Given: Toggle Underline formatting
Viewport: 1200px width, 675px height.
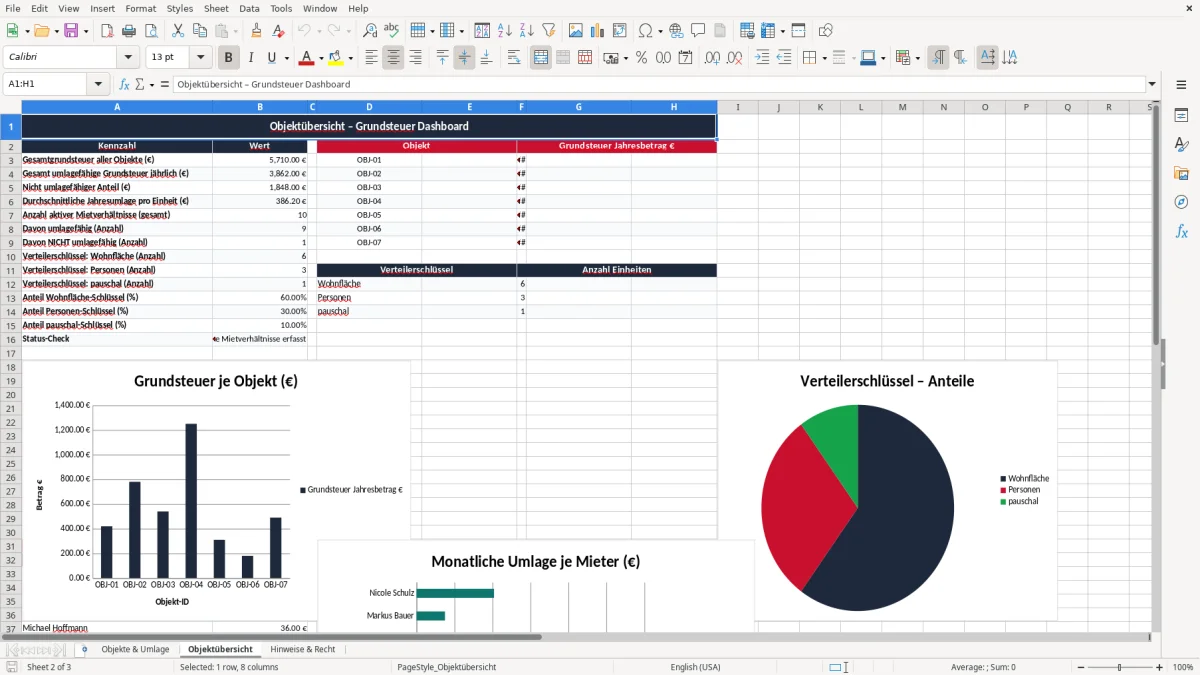Looking at the screenshot, I should tap(271, 58).
